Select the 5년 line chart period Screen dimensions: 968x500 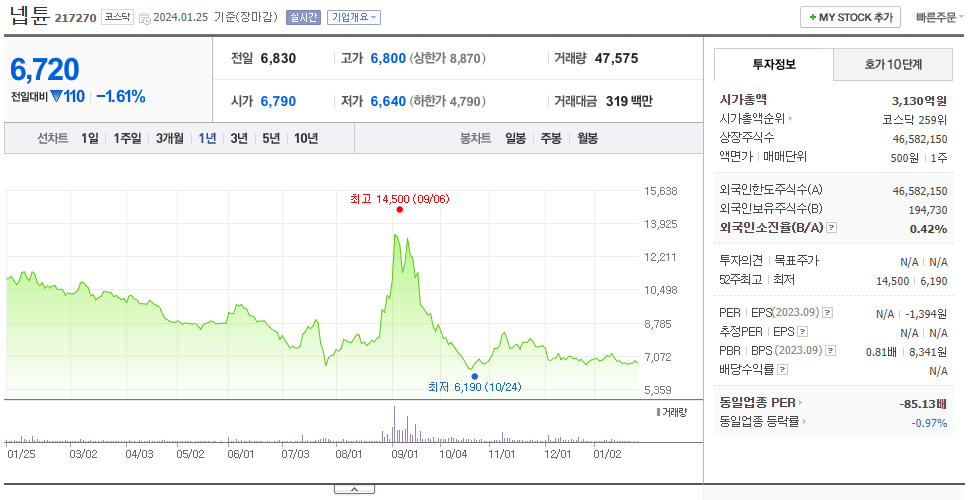click(x=271, y=138)
